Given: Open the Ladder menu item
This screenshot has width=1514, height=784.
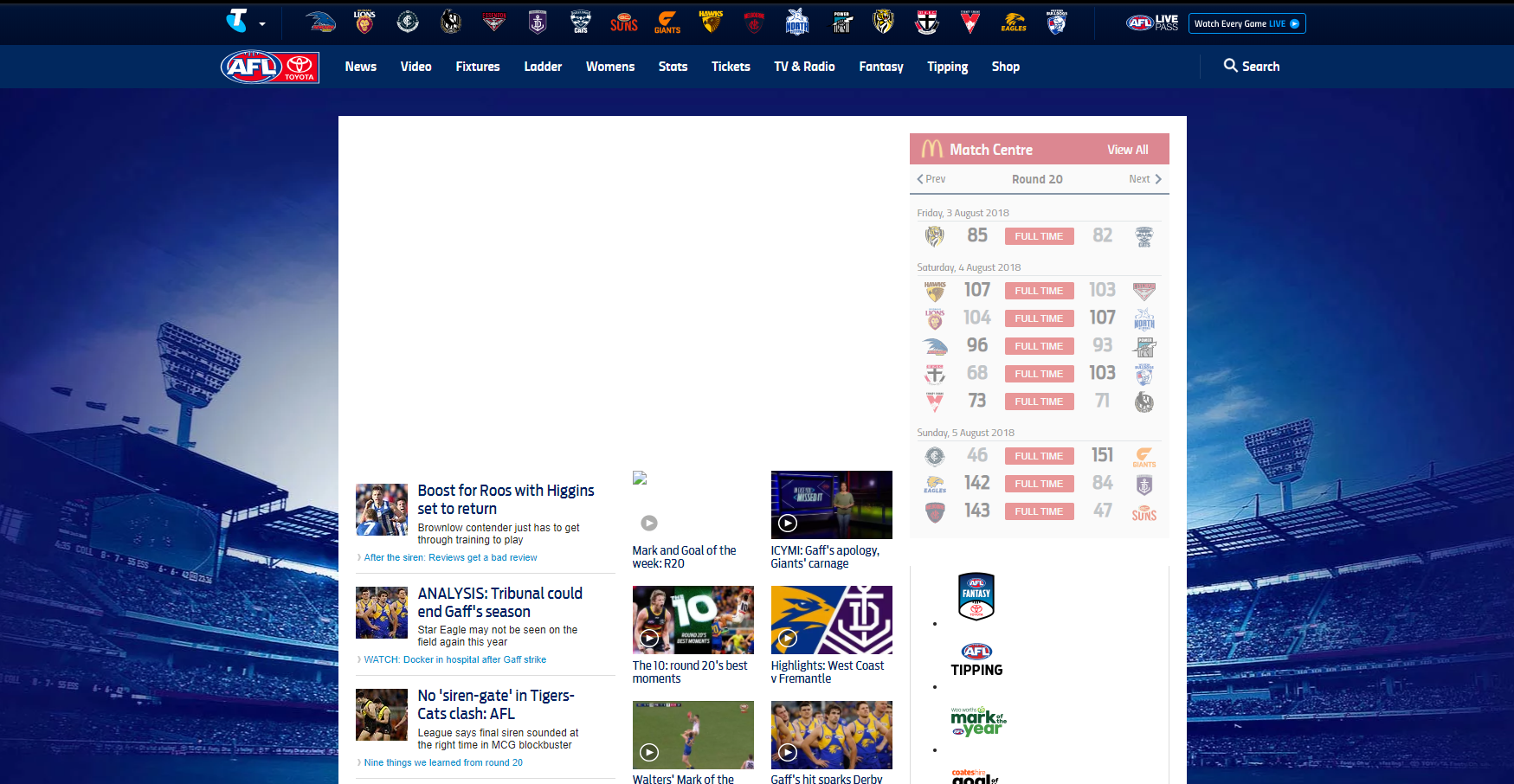Looking at the screenshot, I should click(x=543, y=67).
